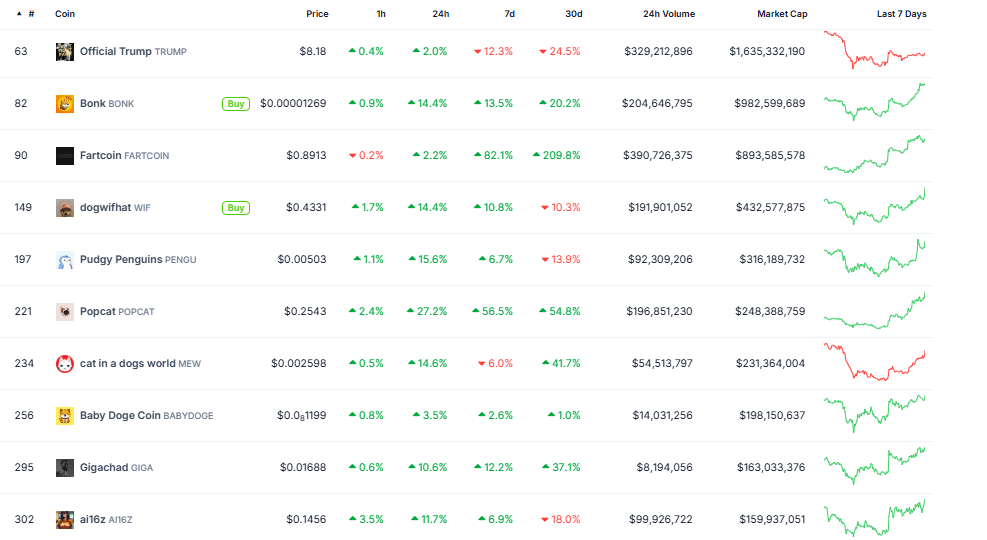This screenshot has width=987, height=540.
Task: Click the Baby Doge Coin icon
Action: point(65,416)
